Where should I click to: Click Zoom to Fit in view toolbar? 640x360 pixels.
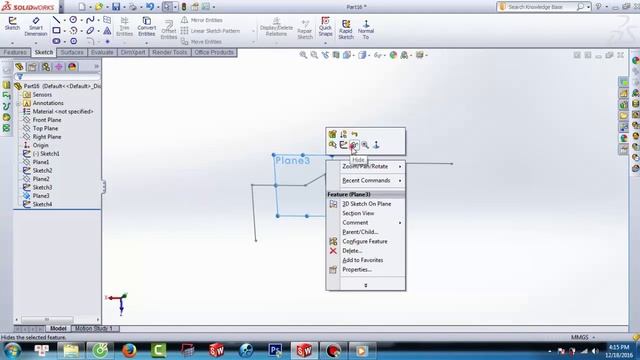(303, 55)
